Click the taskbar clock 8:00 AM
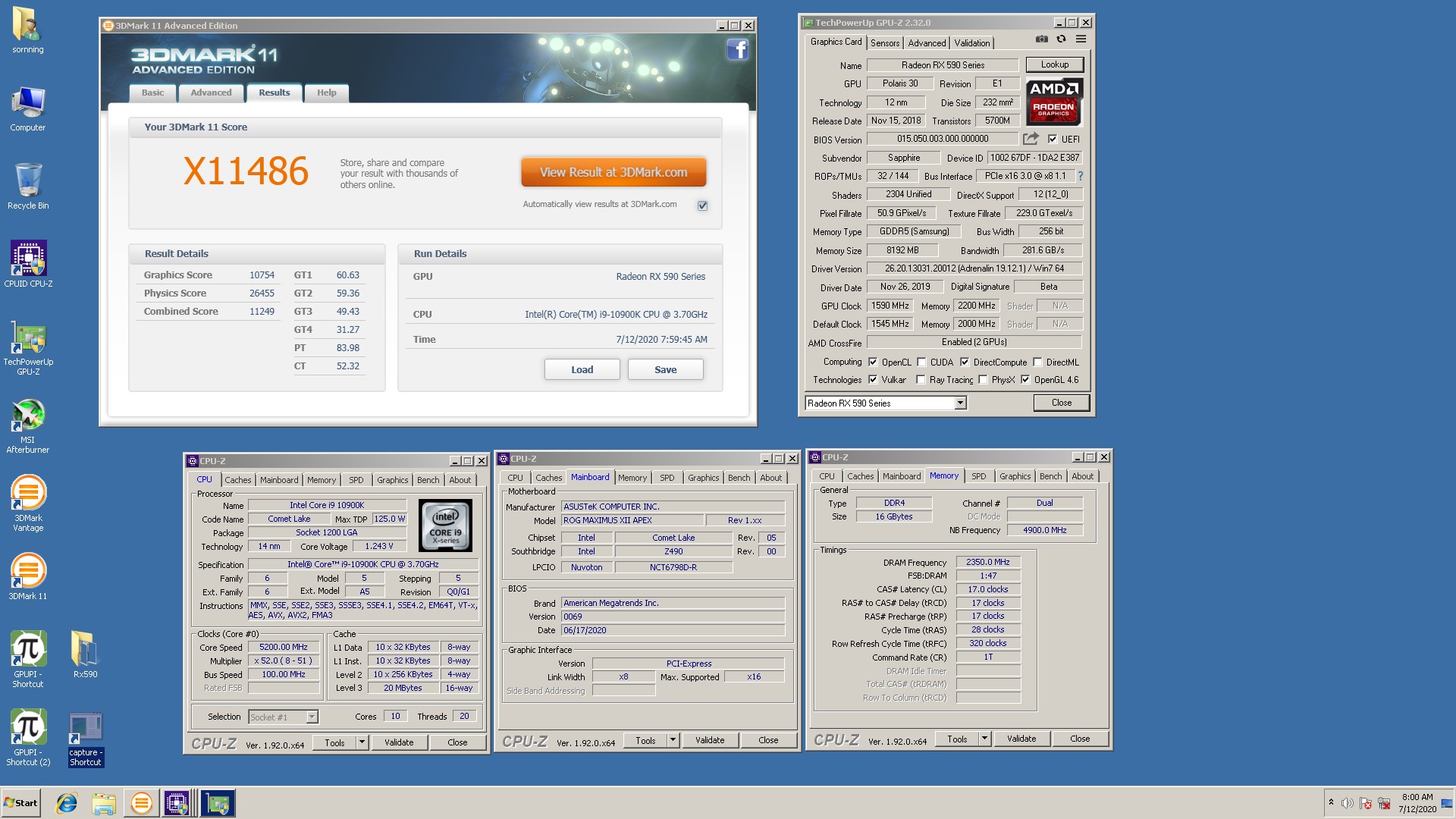The height and width of the screenshot is (819, 1456). pyautogui.click(x=1417, y=797)
